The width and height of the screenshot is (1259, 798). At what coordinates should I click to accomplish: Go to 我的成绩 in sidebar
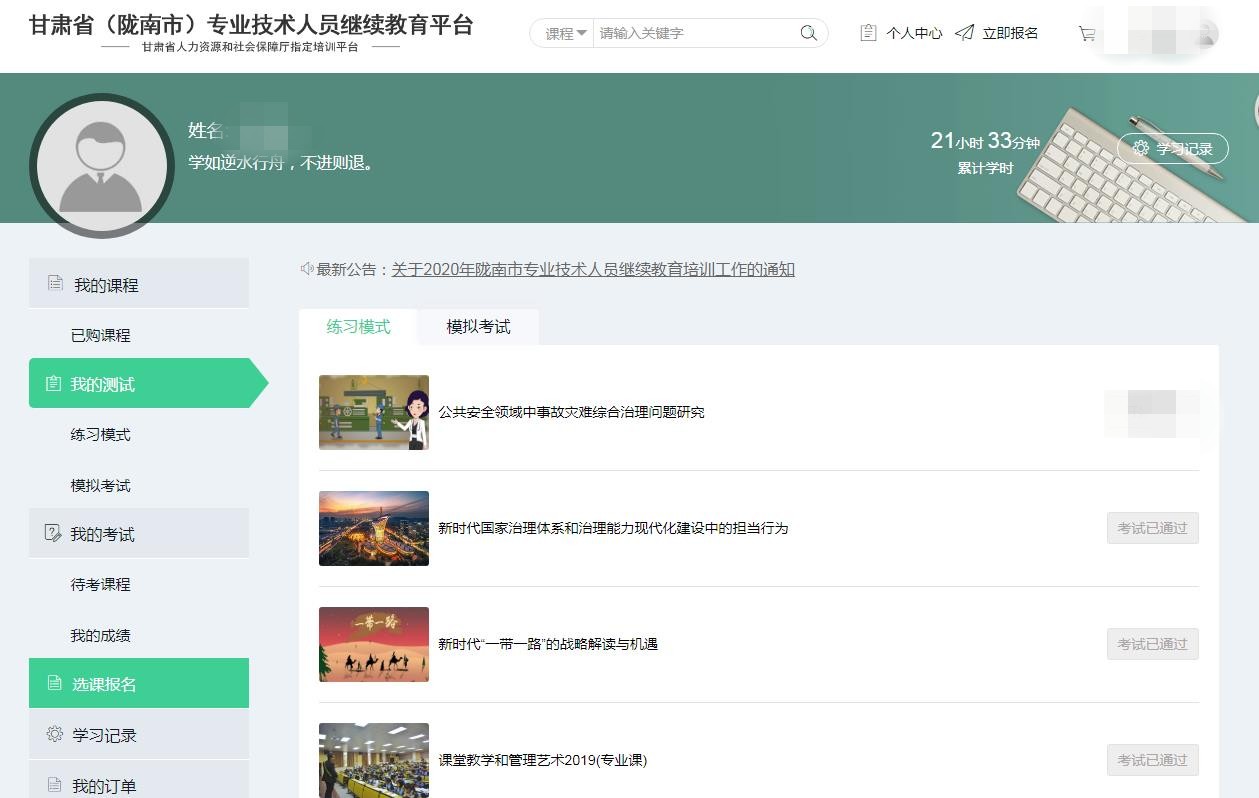click(101, 635)
